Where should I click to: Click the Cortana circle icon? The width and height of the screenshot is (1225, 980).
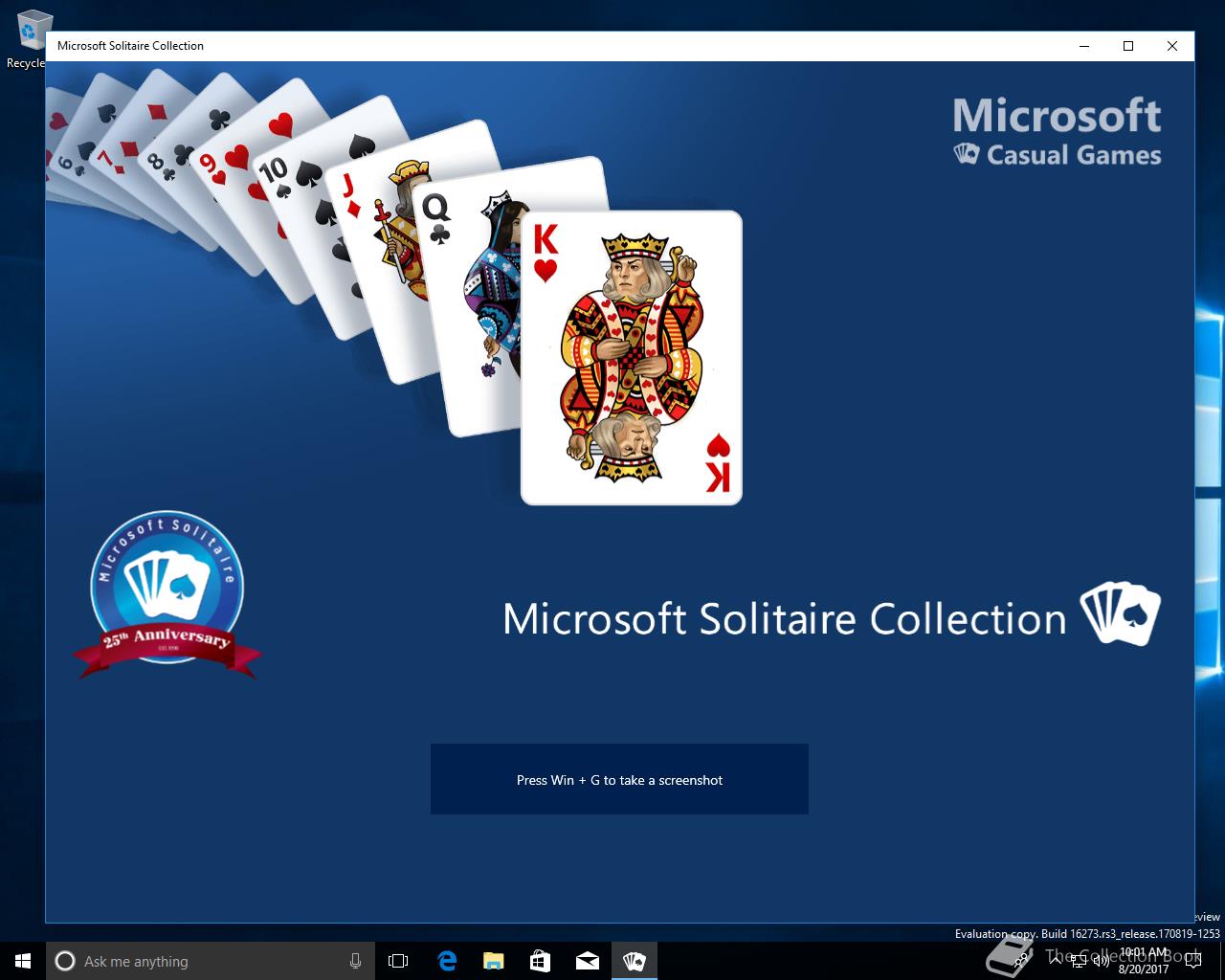tap(65, 961)
